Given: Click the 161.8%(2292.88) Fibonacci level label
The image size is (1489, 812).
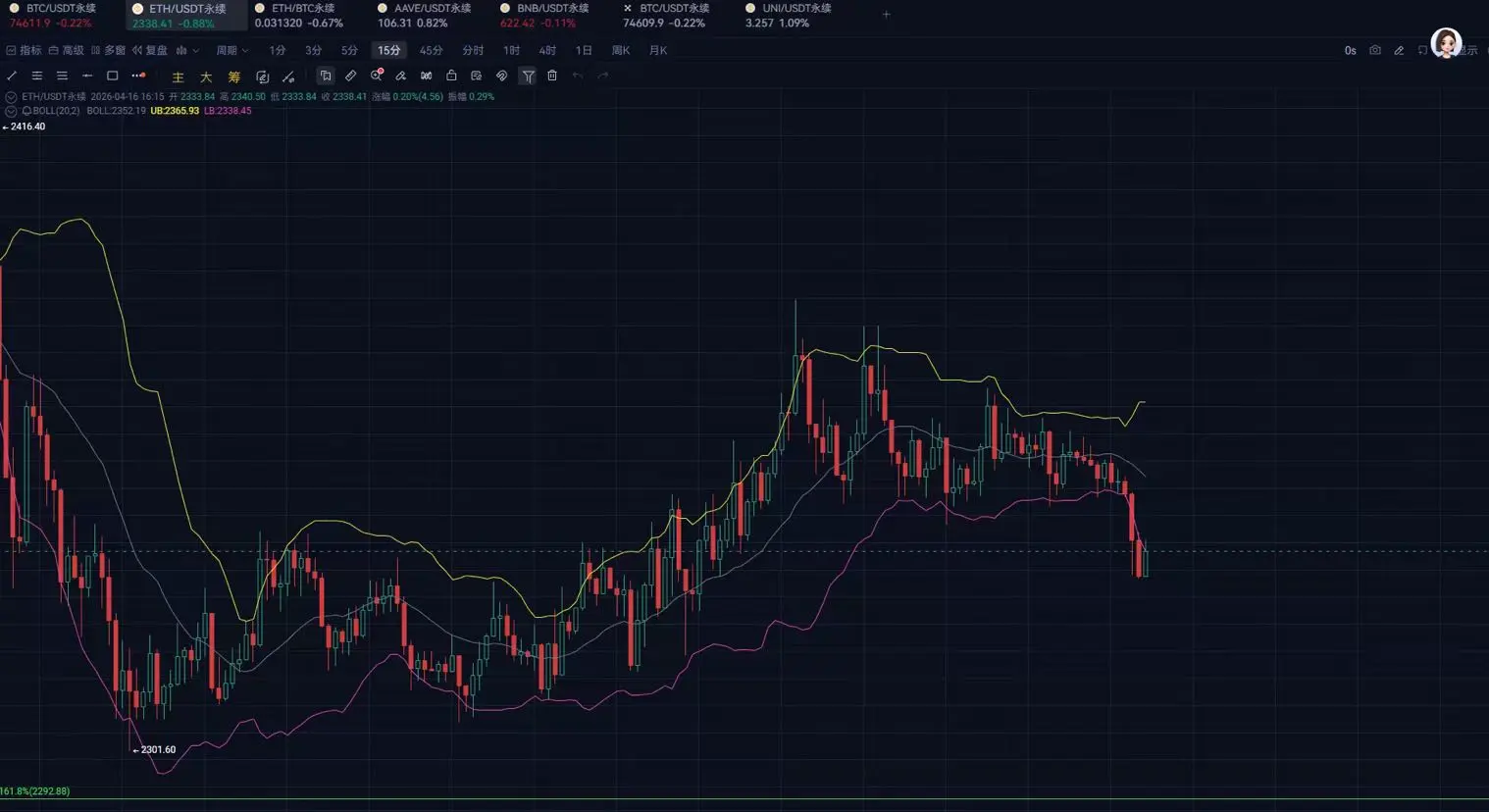Looking at the screenshot, I should tap(35, 791).
